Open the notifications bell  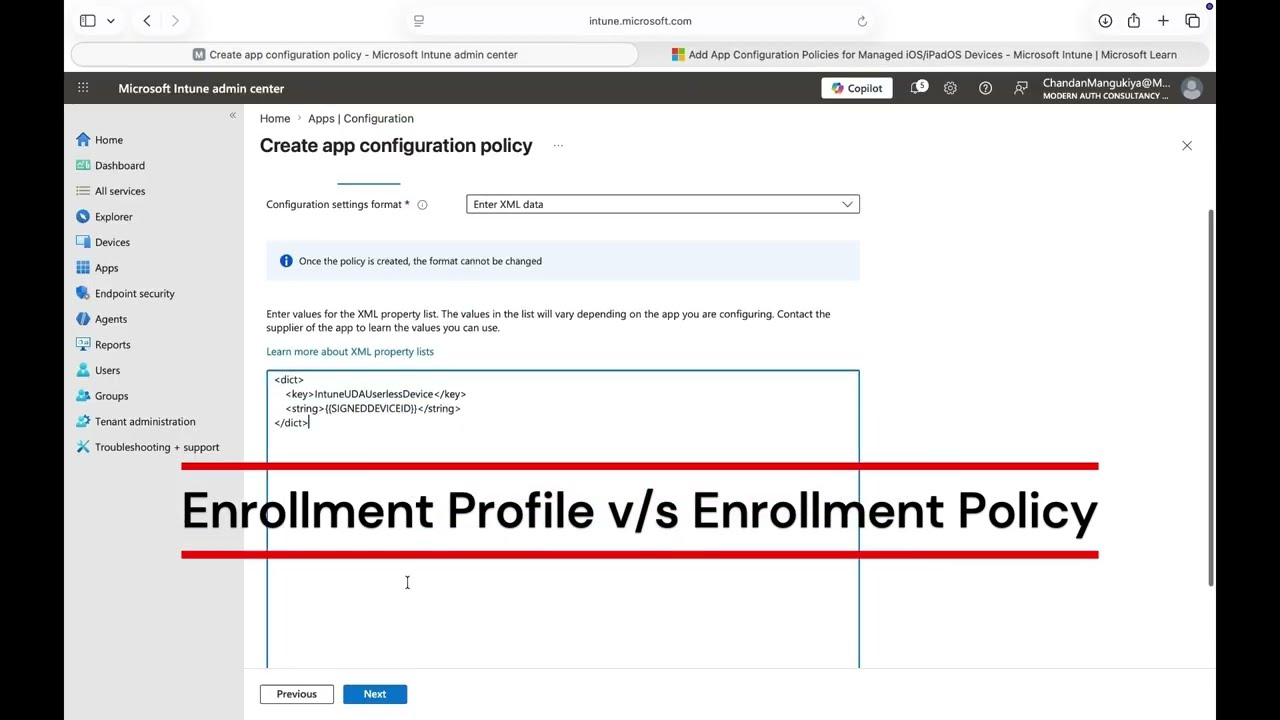point(916,88)
